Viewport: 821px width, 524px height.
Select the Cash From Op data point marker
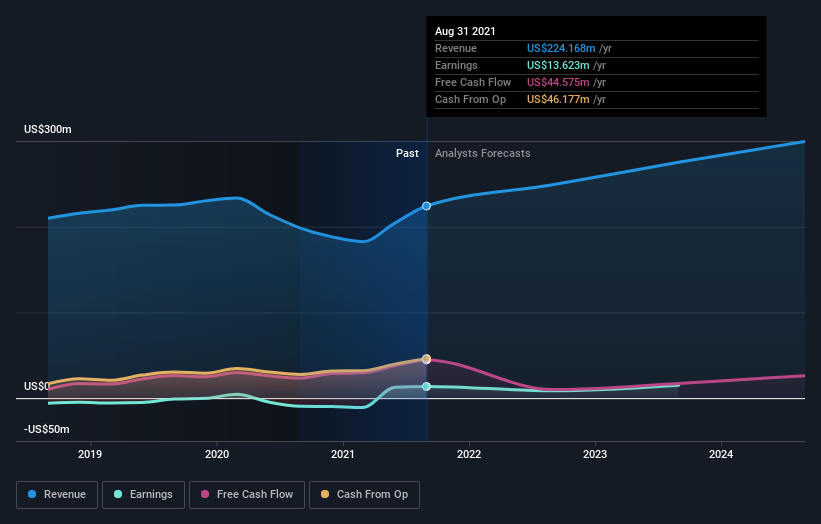(427, 359)
